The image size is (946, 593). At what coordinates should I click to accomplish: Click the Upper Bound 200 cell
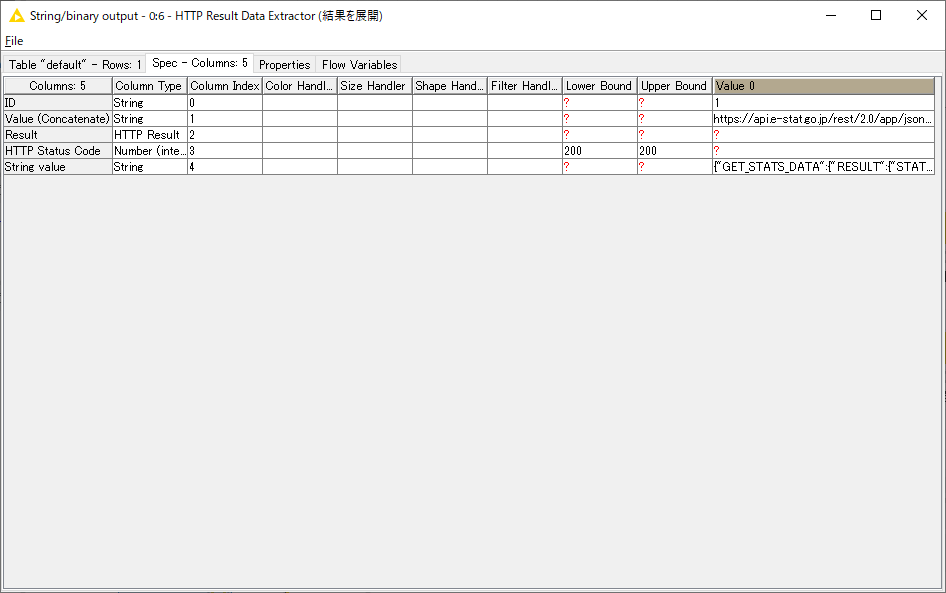pyautogui.click(x=675, y=151)
